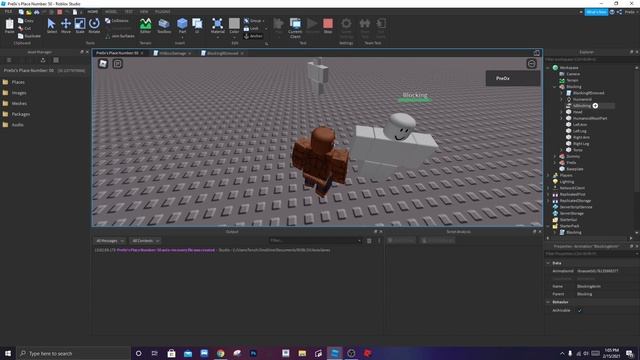Click the plus icon next to IsBlocking

point(595,106)
